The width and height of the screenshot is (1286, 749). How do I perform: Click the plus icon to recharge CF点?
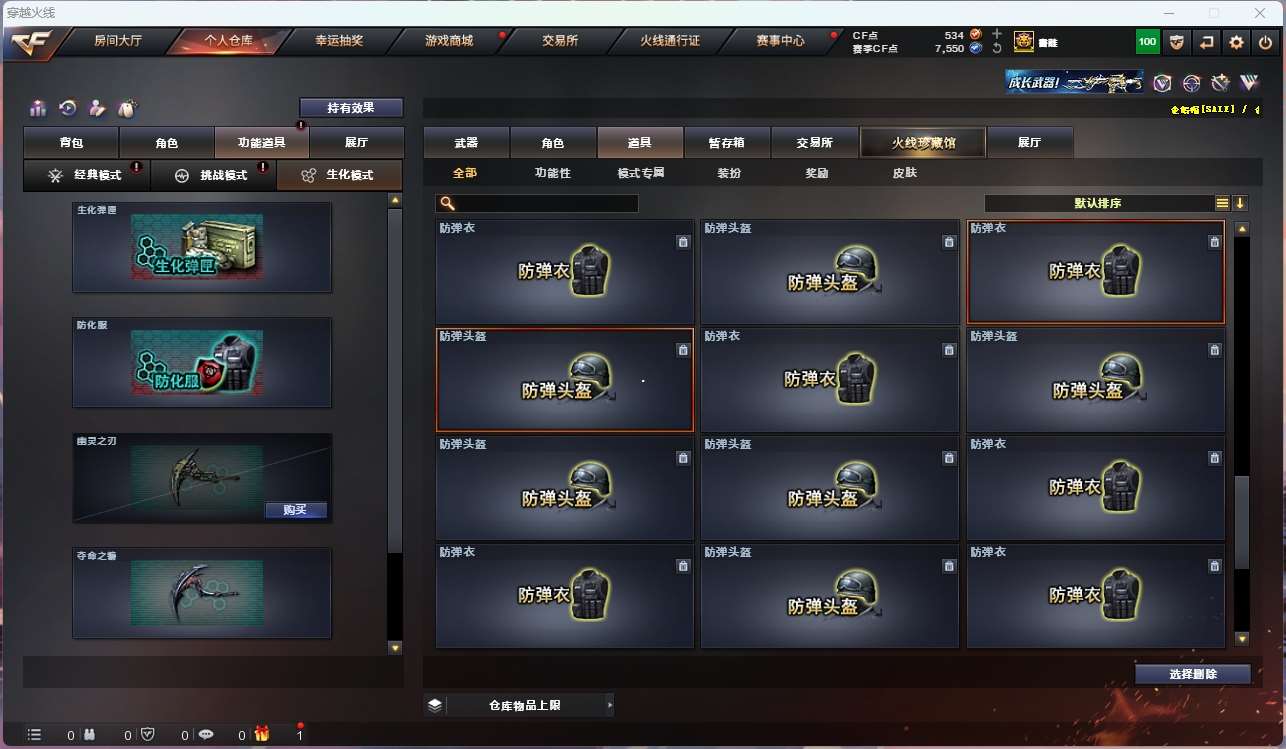coord(997,34)
